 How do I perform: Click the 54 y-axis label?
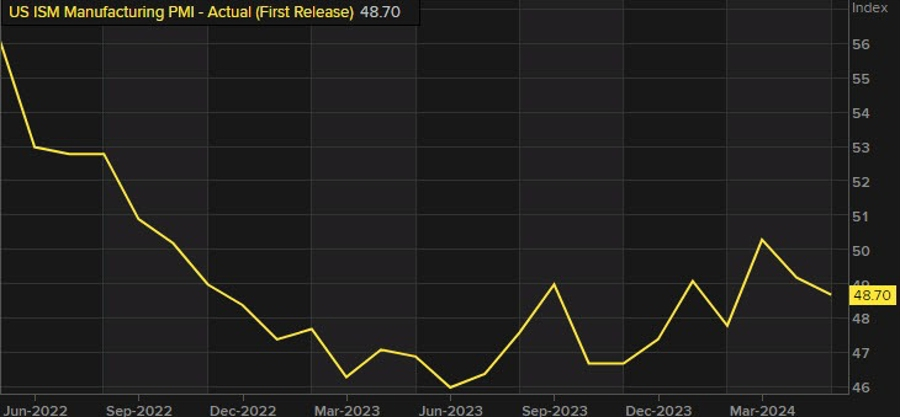[x=861, y=113]
